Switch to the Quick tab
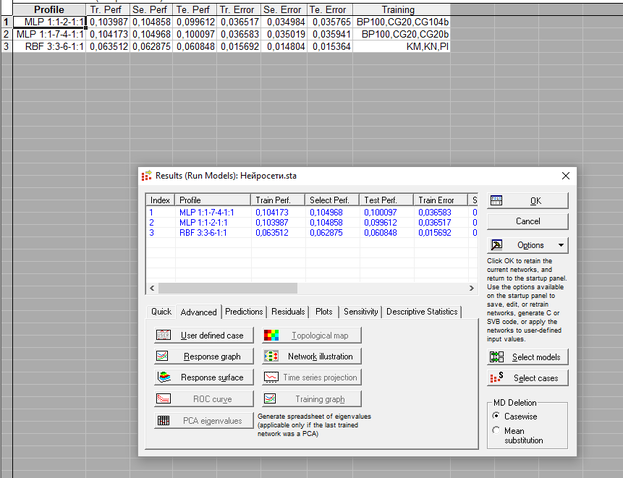The image size is (623, 478). (x=162, y=312)
